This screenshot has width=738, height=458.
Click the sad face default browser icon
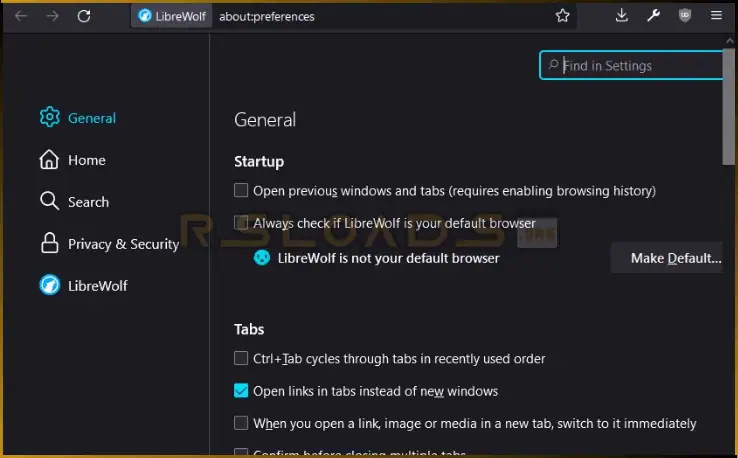pyautogui.click(x=262, y=257)
